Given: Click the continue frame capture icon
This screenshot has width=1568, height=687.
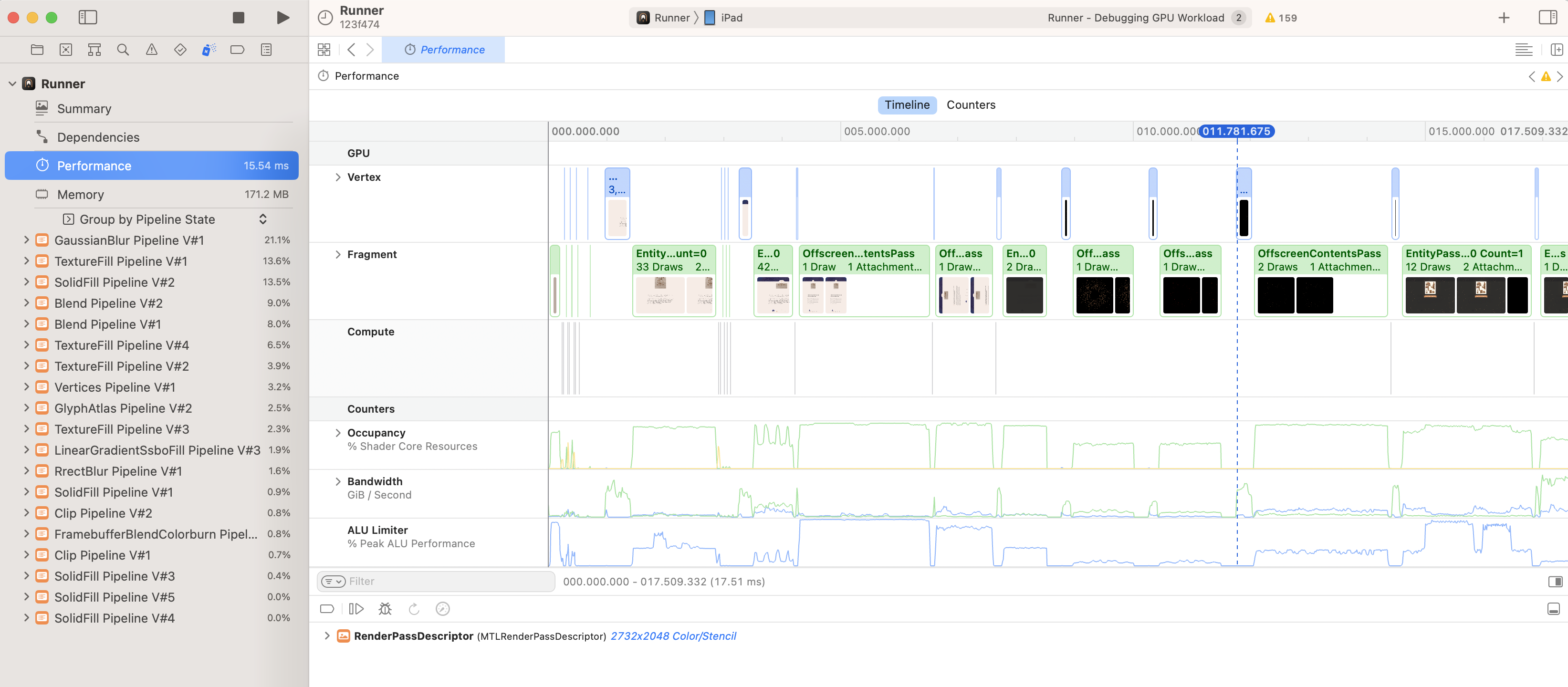Looking at the screenshot, I should click(356, 608).
